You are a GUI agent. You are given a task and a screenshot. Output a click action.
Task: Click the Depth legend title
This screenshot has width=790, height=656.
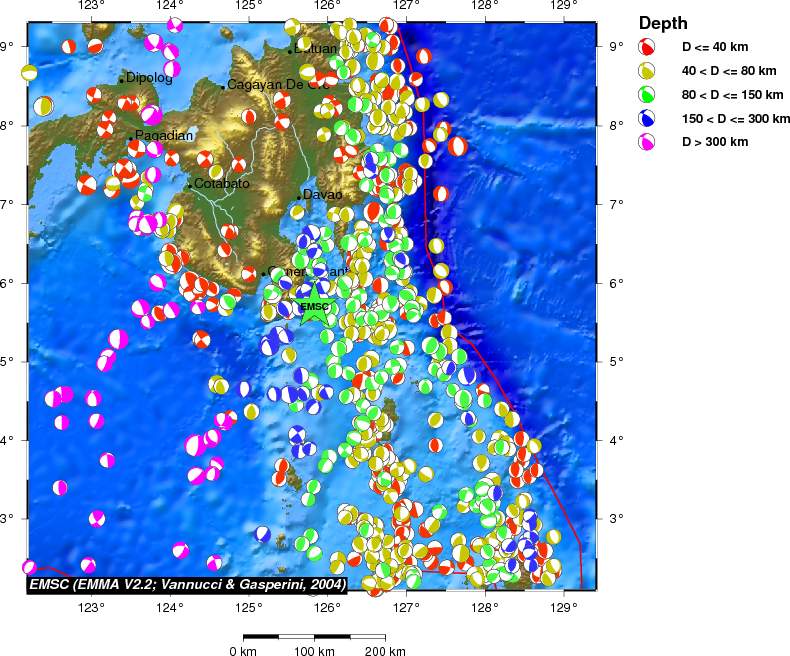[x=663, y=23]
